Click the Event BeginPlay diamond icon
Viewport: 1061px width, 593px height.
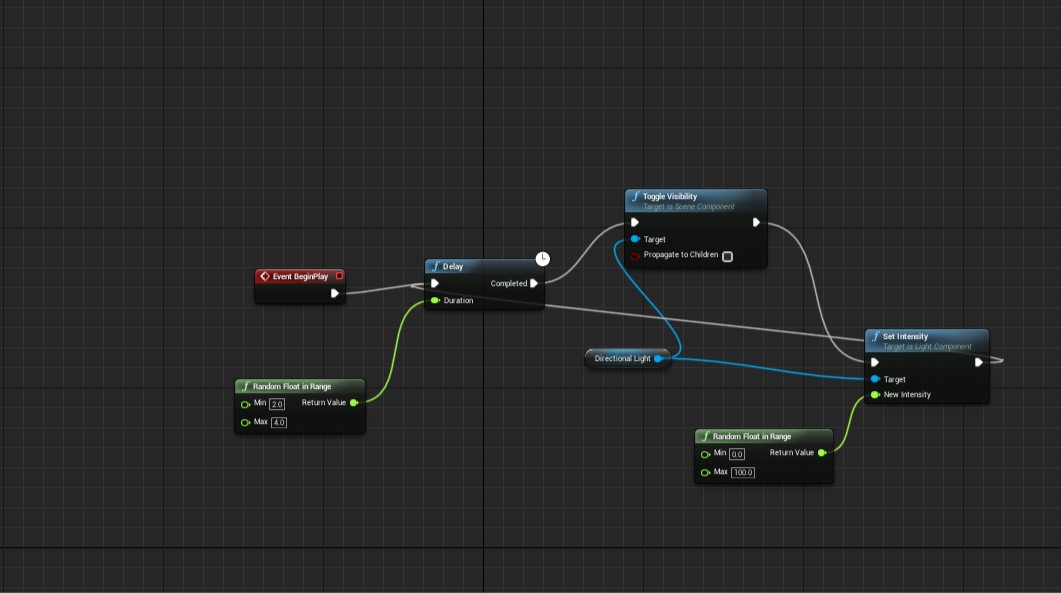pos(265,276)
